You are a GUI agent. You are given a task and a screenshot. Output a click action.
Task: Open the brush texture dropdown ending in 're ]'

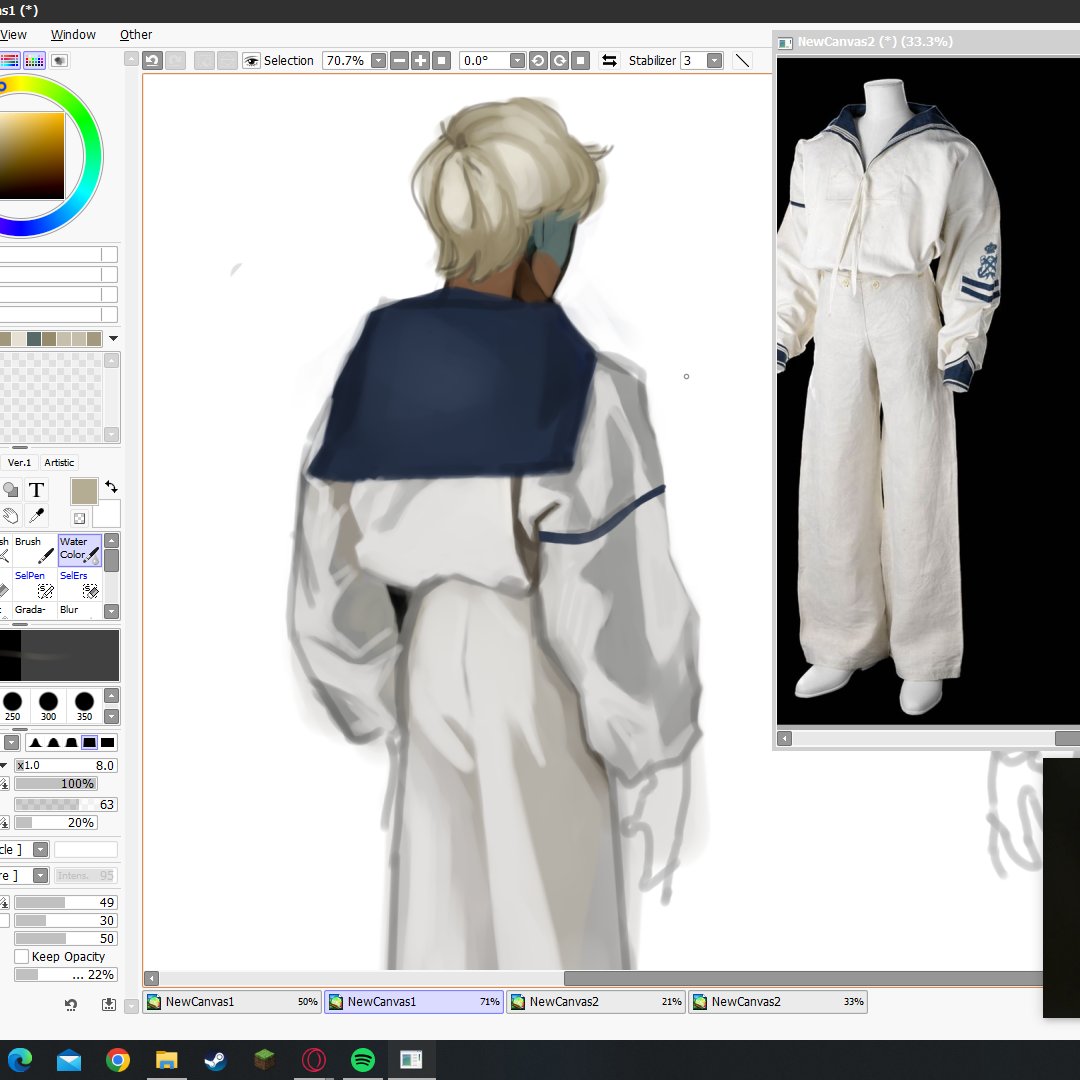coord(41,875)
